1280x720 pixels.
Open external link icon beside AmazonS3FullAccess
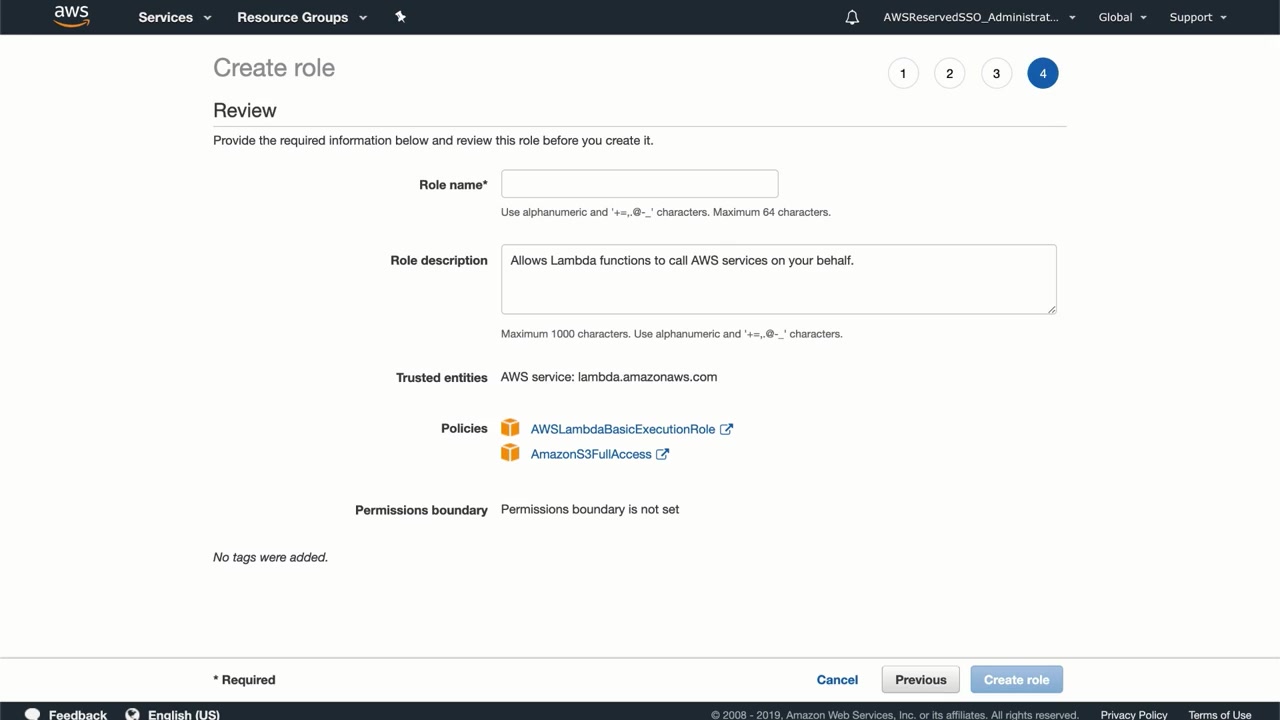point(662,454)
